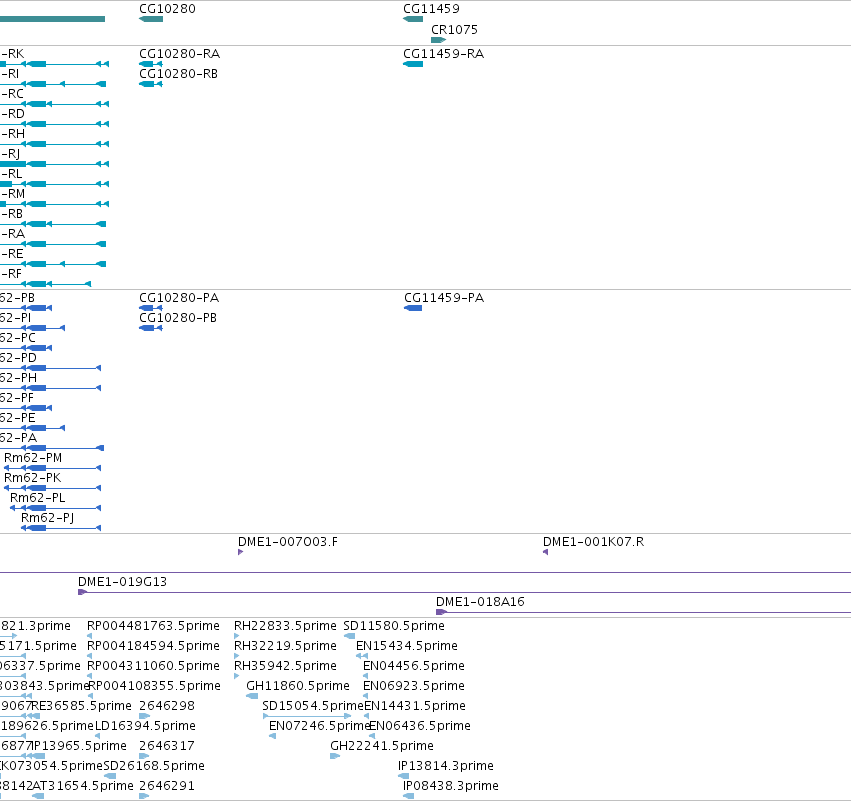
Task: Click EST 'RP004184594.5prime'
Action: tap(154, 646)
